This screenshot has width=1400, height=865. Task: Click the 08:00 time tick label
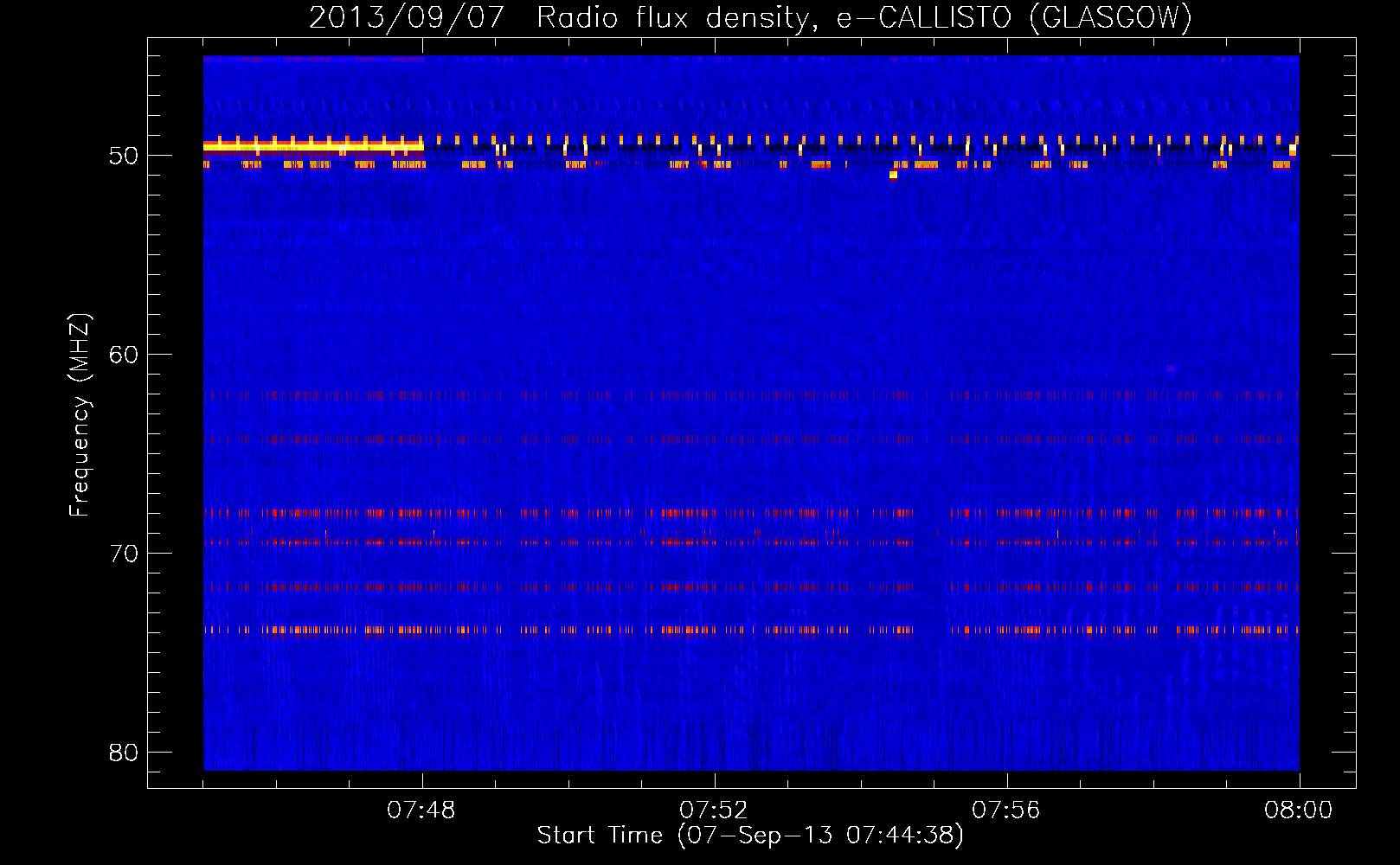[1299, 811]
